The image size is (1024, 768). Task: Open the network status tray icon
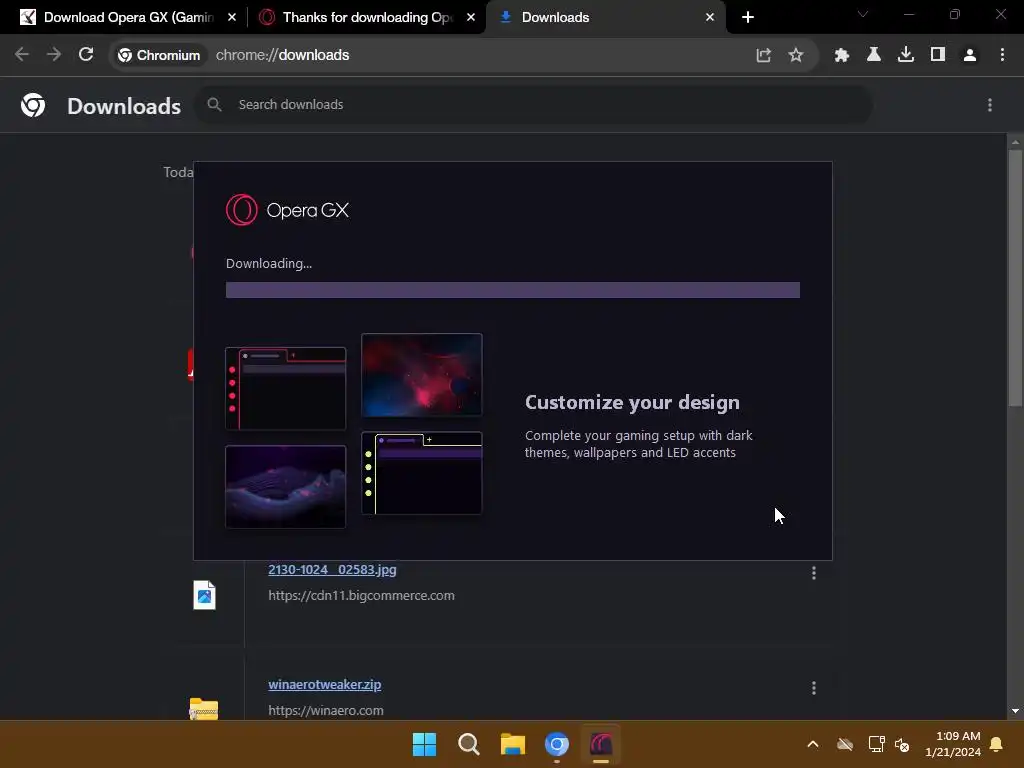[x=876, y=744]
